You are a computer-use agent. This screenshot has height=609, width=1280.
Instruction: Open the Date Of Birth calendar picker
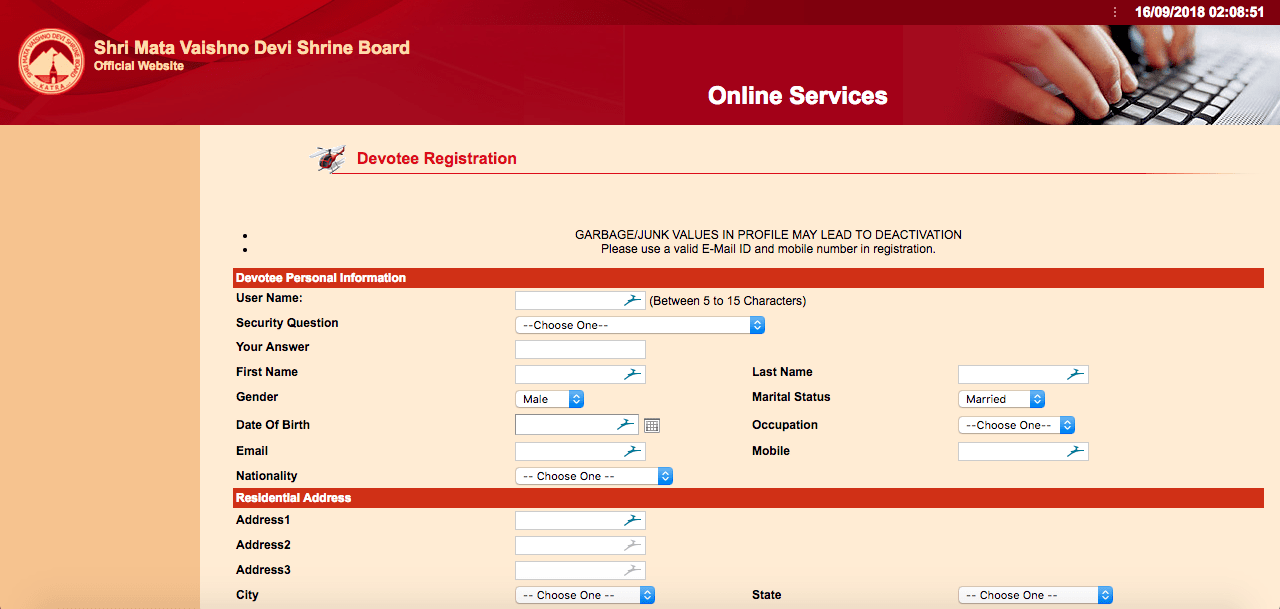tap(652, 425)
